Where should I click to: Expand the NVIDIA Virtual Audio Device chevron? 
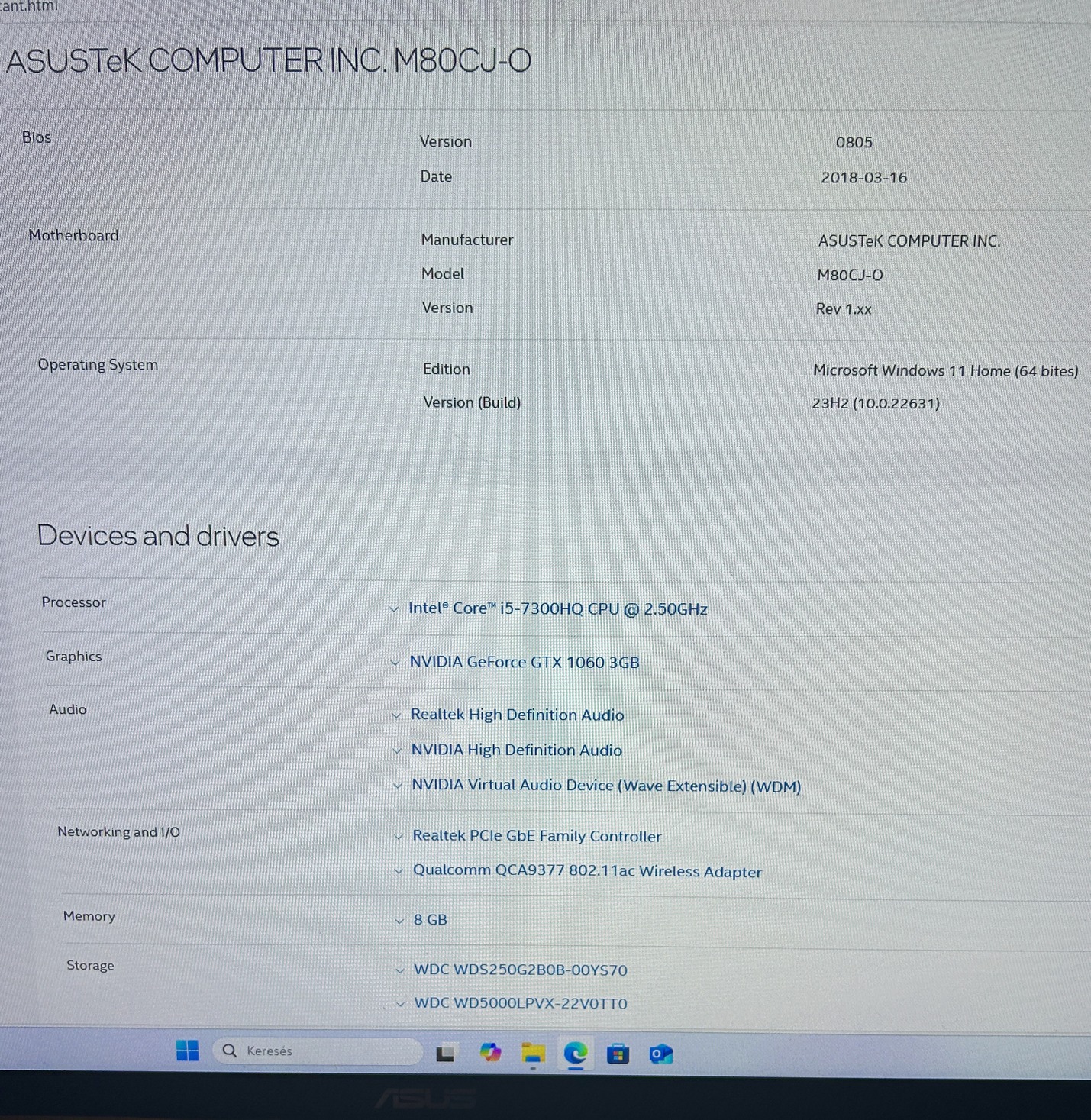[397, 786]
